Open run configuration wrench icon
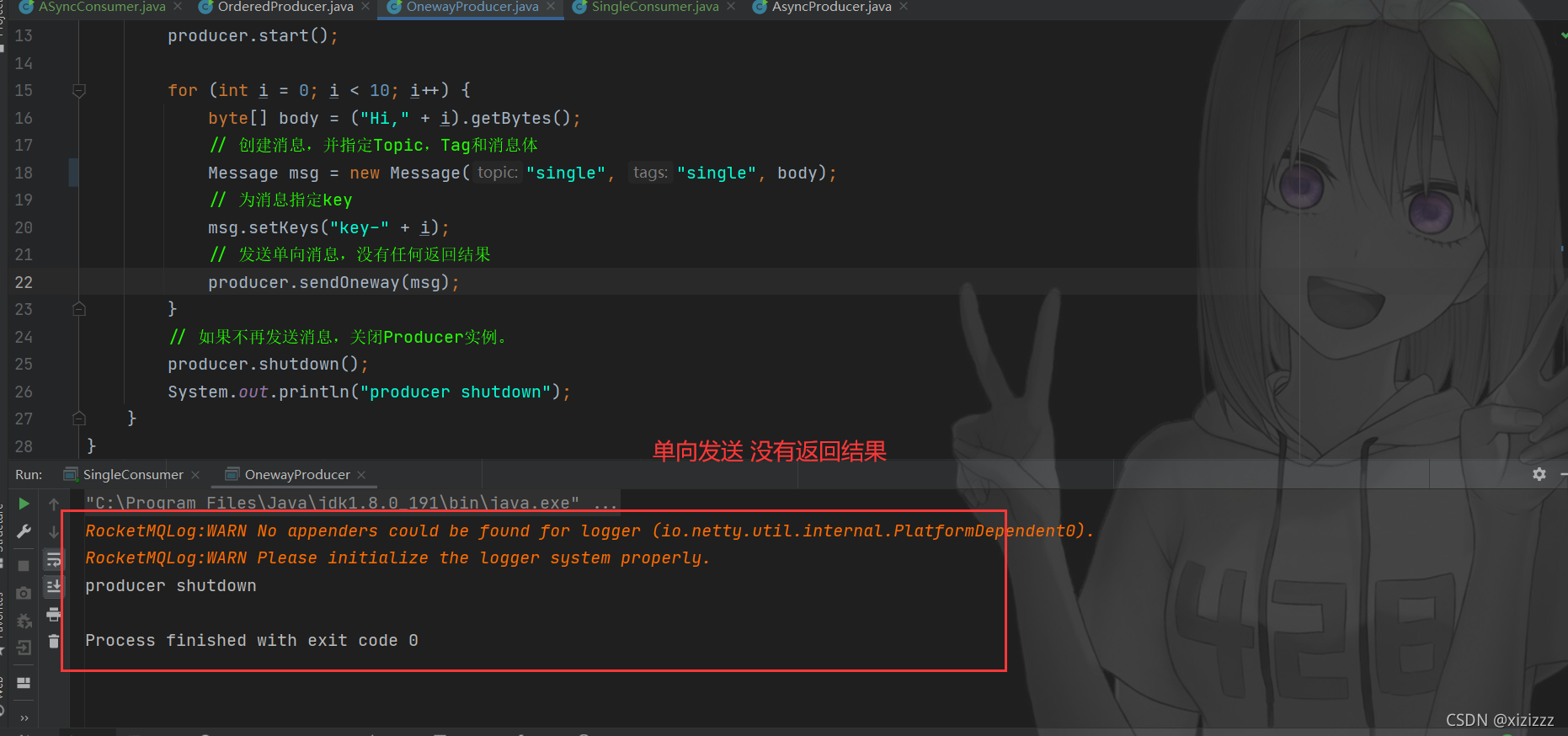The width and height of the screenshot is (1568, 736). pos(24,531)
